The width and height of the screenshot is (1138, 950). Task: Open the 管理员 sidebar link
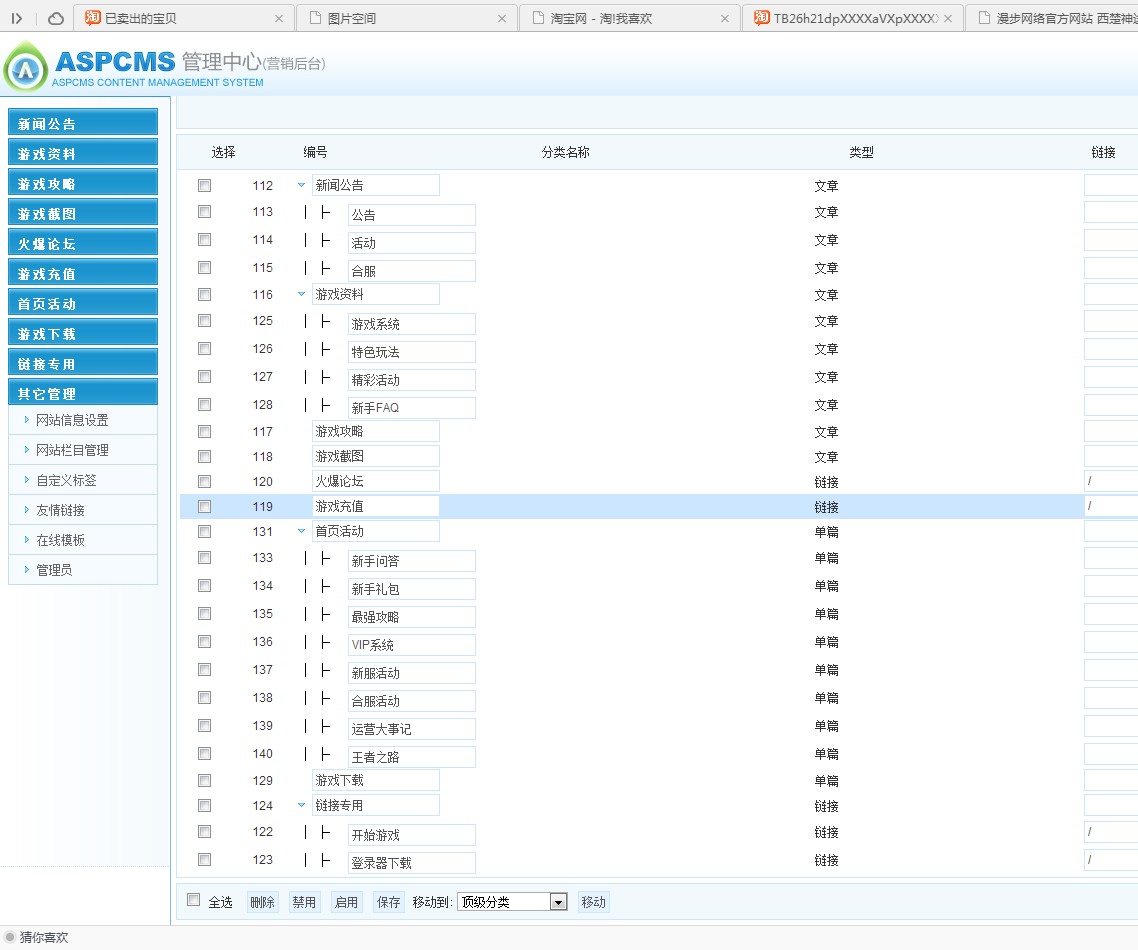(x=83, y=570)
